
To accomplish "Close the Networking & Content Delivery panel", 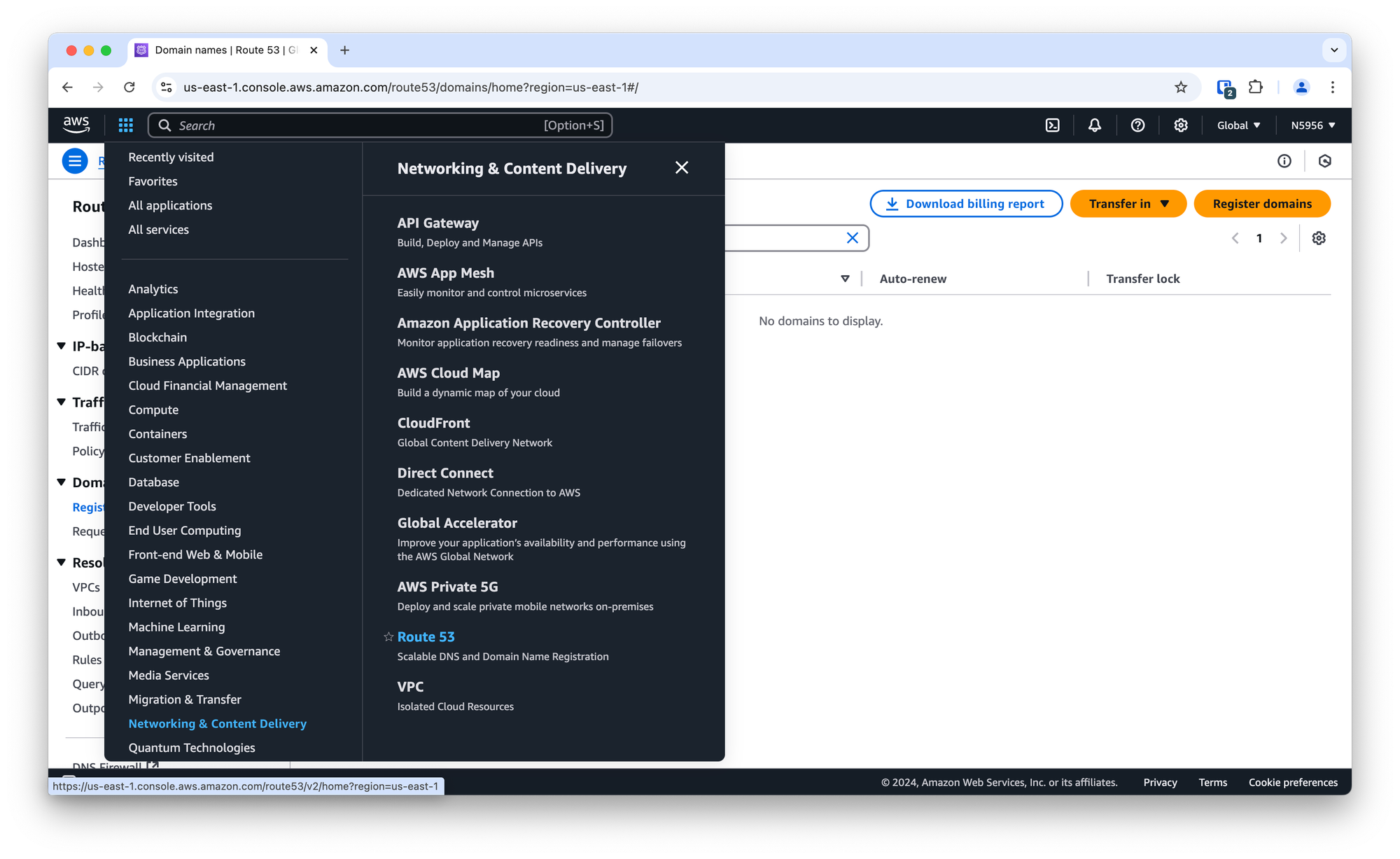I will pos(682,167).
